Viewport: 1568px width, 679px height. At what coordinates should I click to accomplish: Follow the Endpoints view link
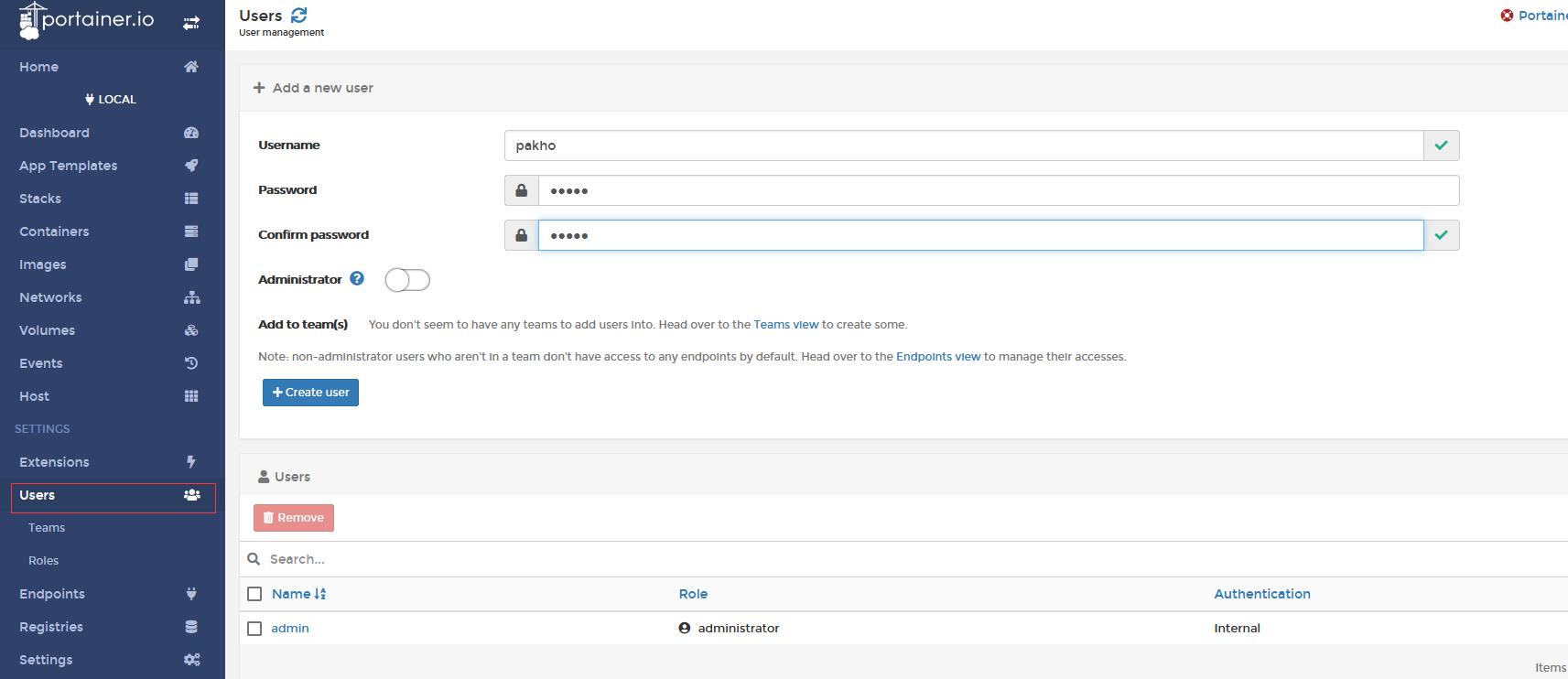[x=938, y=356]
